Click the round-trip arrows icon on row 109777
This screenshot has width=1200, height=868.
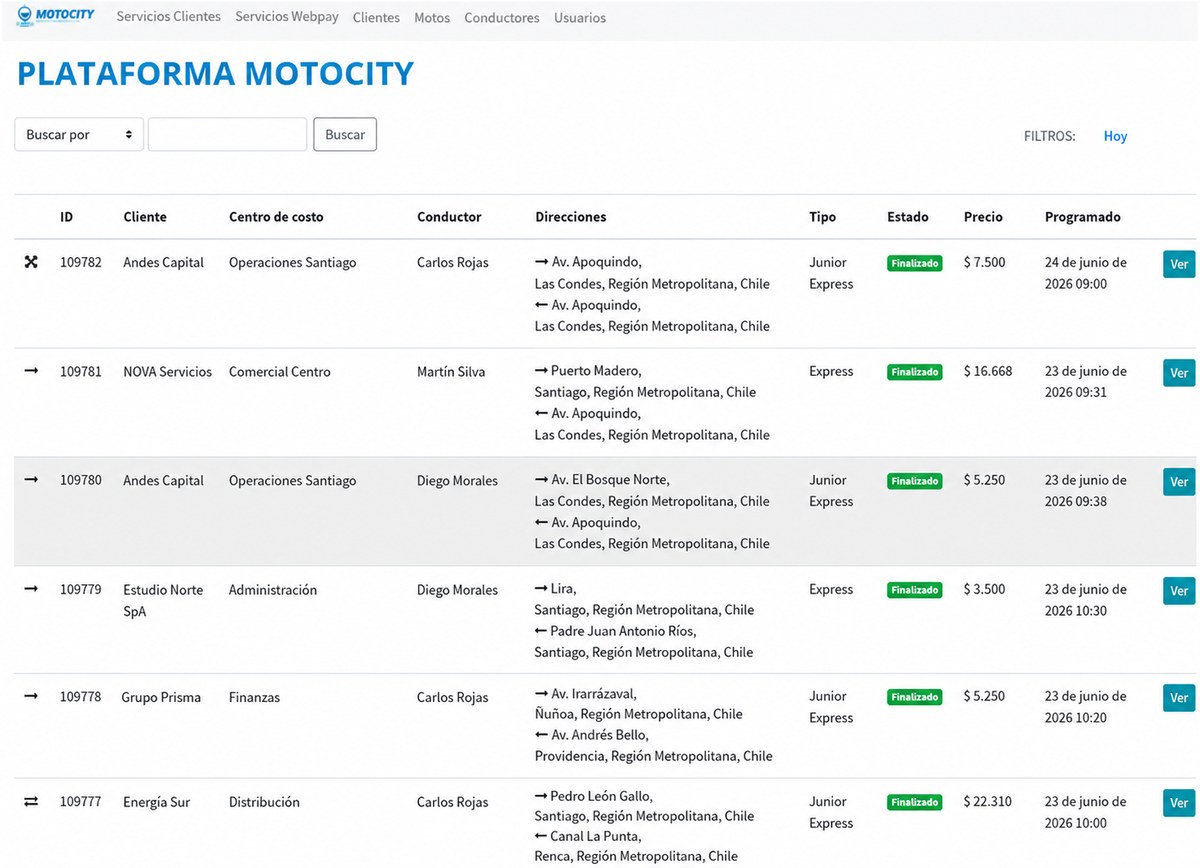pyautogui.click(x=31, y=801)
